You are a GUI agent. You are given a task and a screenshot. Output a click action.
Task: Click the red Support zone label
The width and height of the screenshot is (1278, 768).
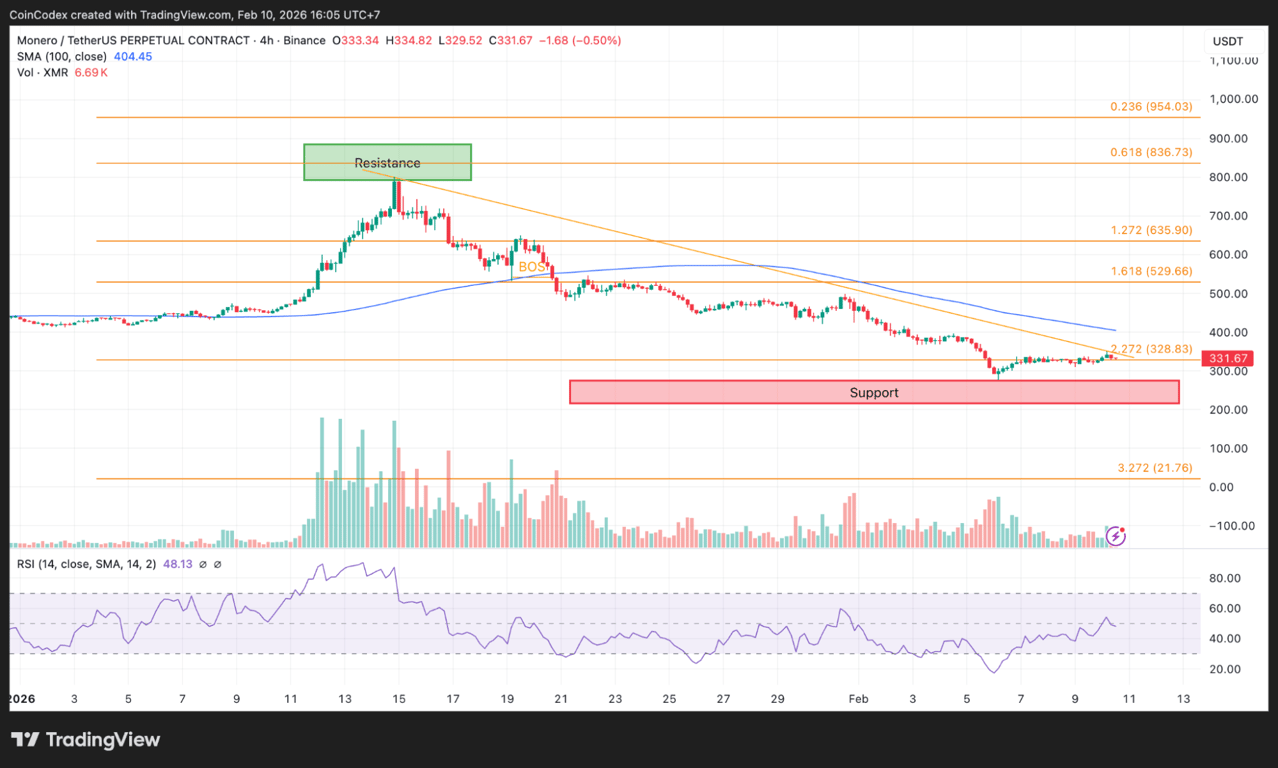click(x=873, y=392)
